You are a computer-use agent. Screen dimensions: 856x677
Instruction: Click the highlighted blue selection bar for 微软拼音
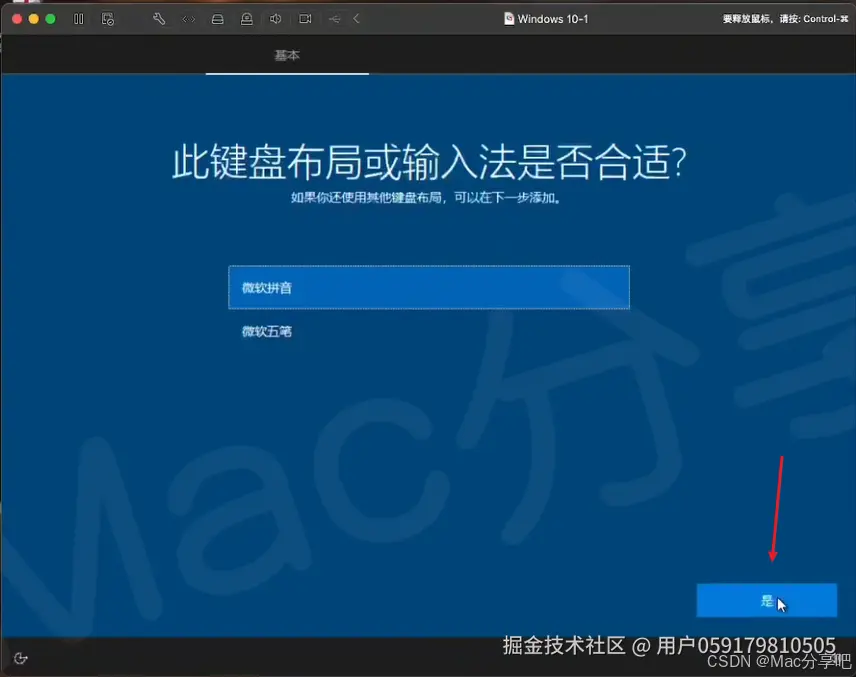(x=428, y=287)
